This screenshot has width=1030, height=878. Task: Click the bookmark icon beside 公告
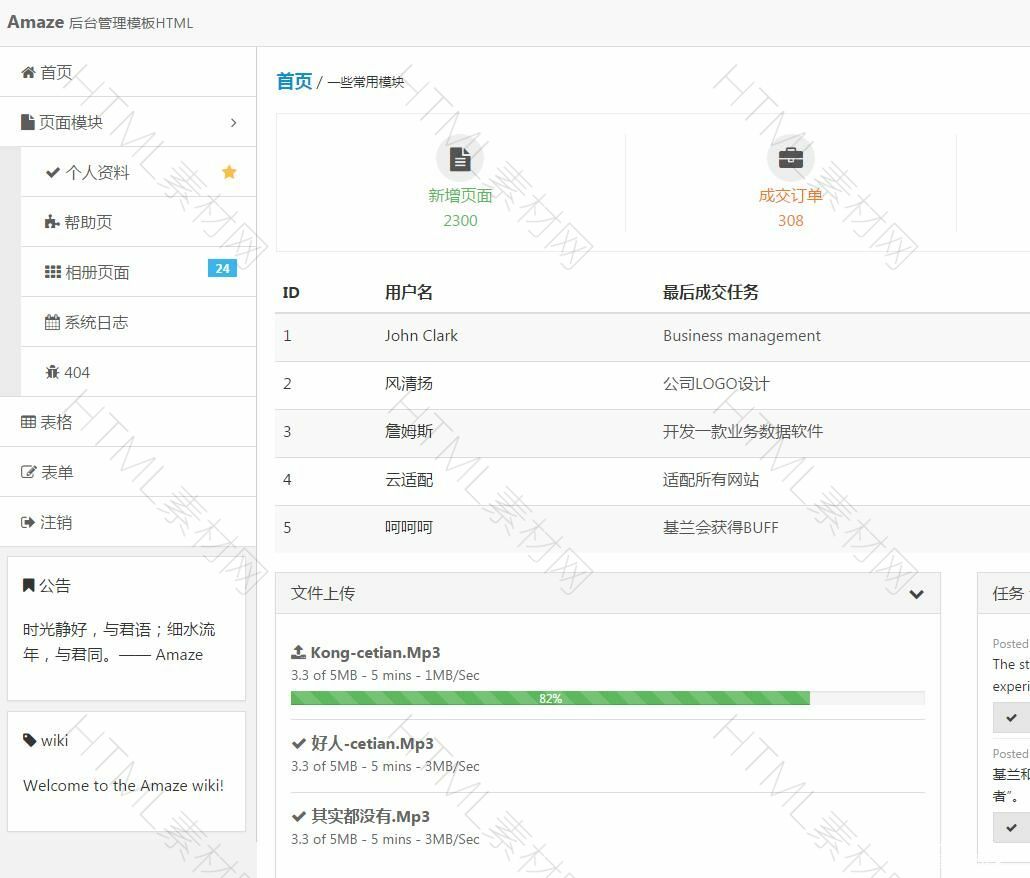(29, 585)
